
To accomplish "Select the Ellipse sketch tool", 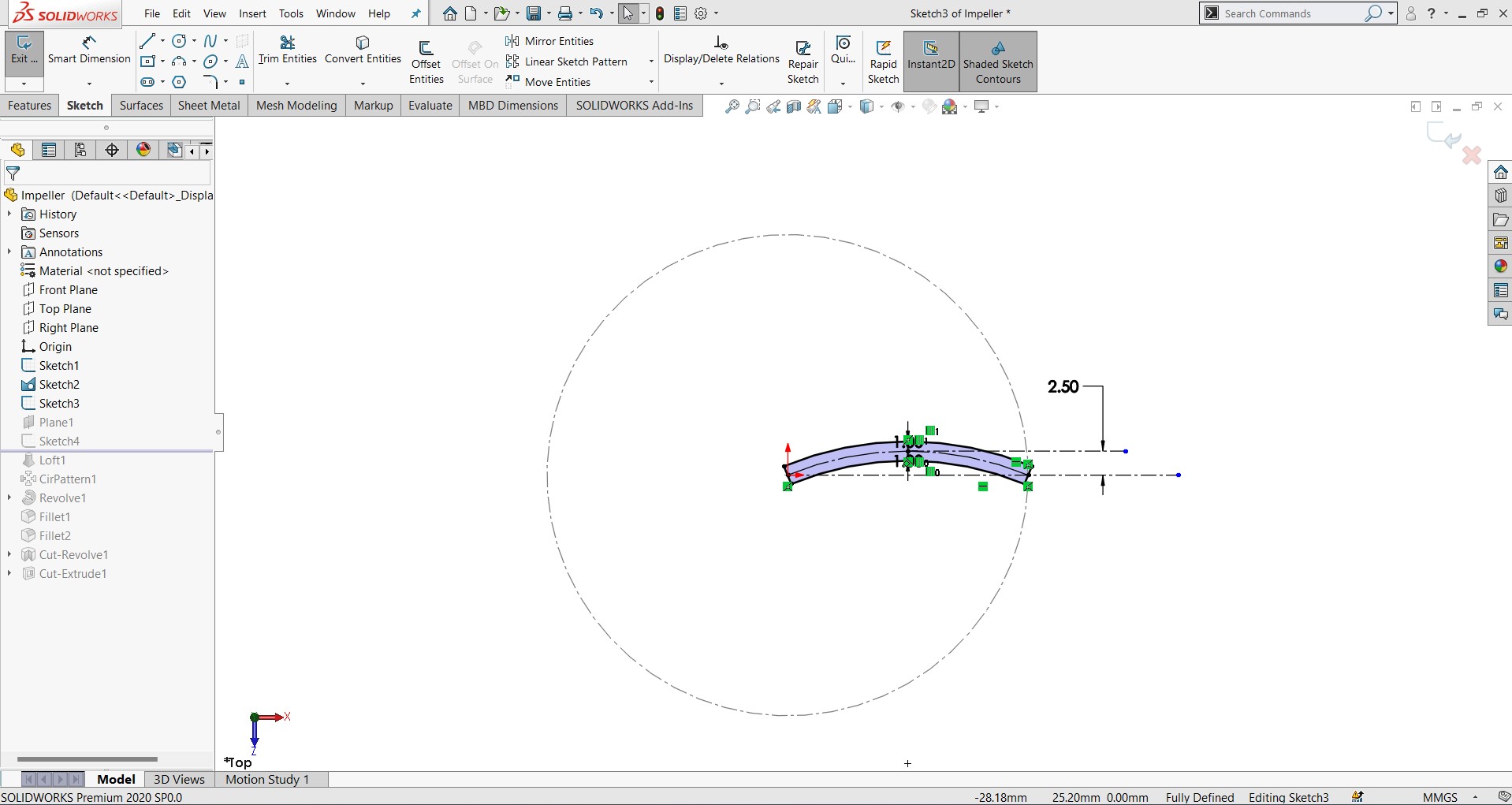I will pyautogui.click(x=210, y=61).
